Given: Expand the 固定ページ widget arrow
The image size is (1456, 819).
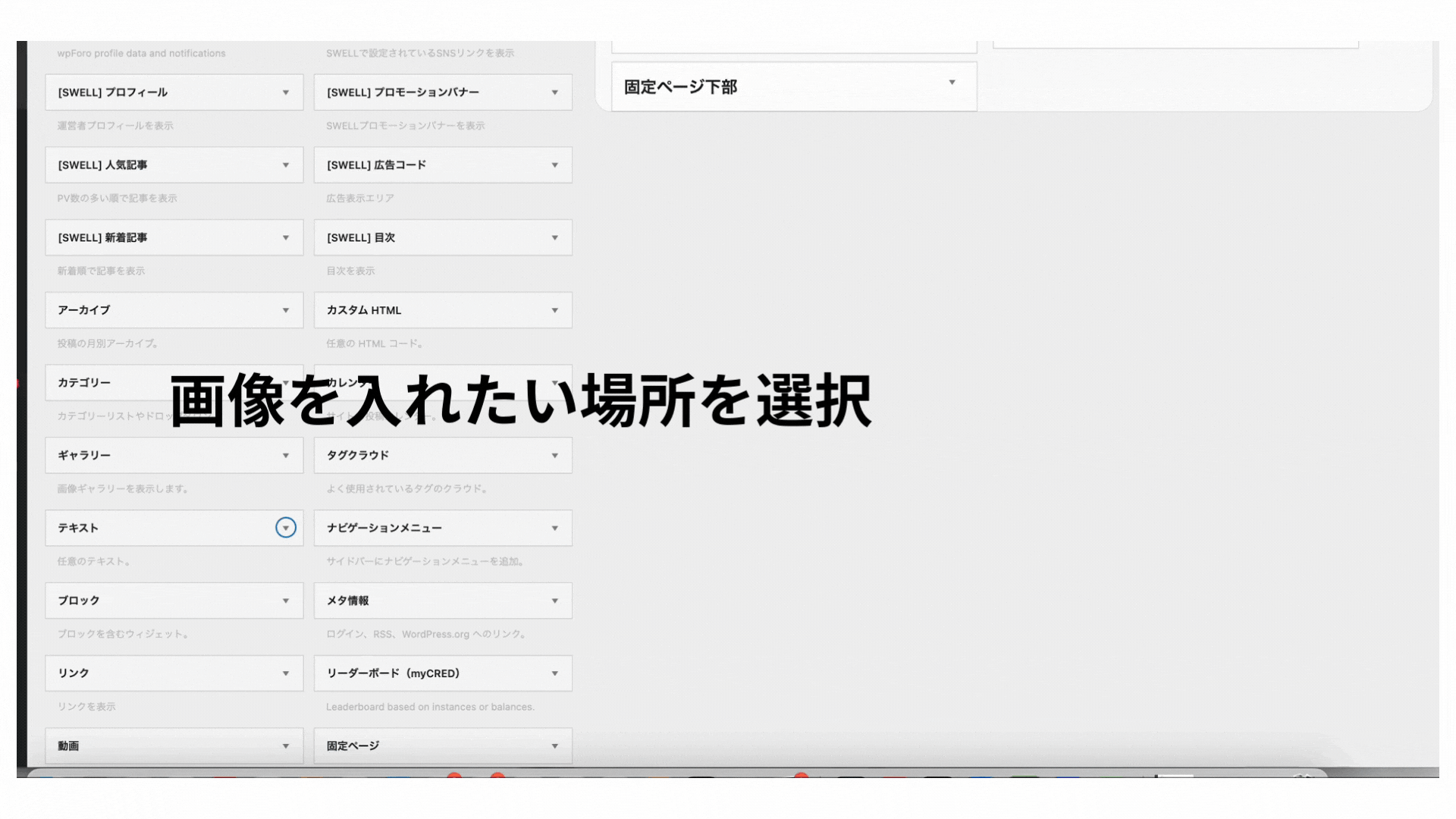Looking at the screenshot, I should tap(555, 746).
